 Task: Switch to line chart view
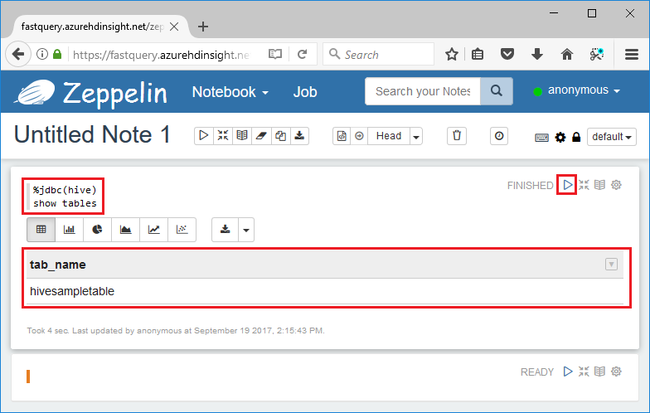tap(154, 229)
